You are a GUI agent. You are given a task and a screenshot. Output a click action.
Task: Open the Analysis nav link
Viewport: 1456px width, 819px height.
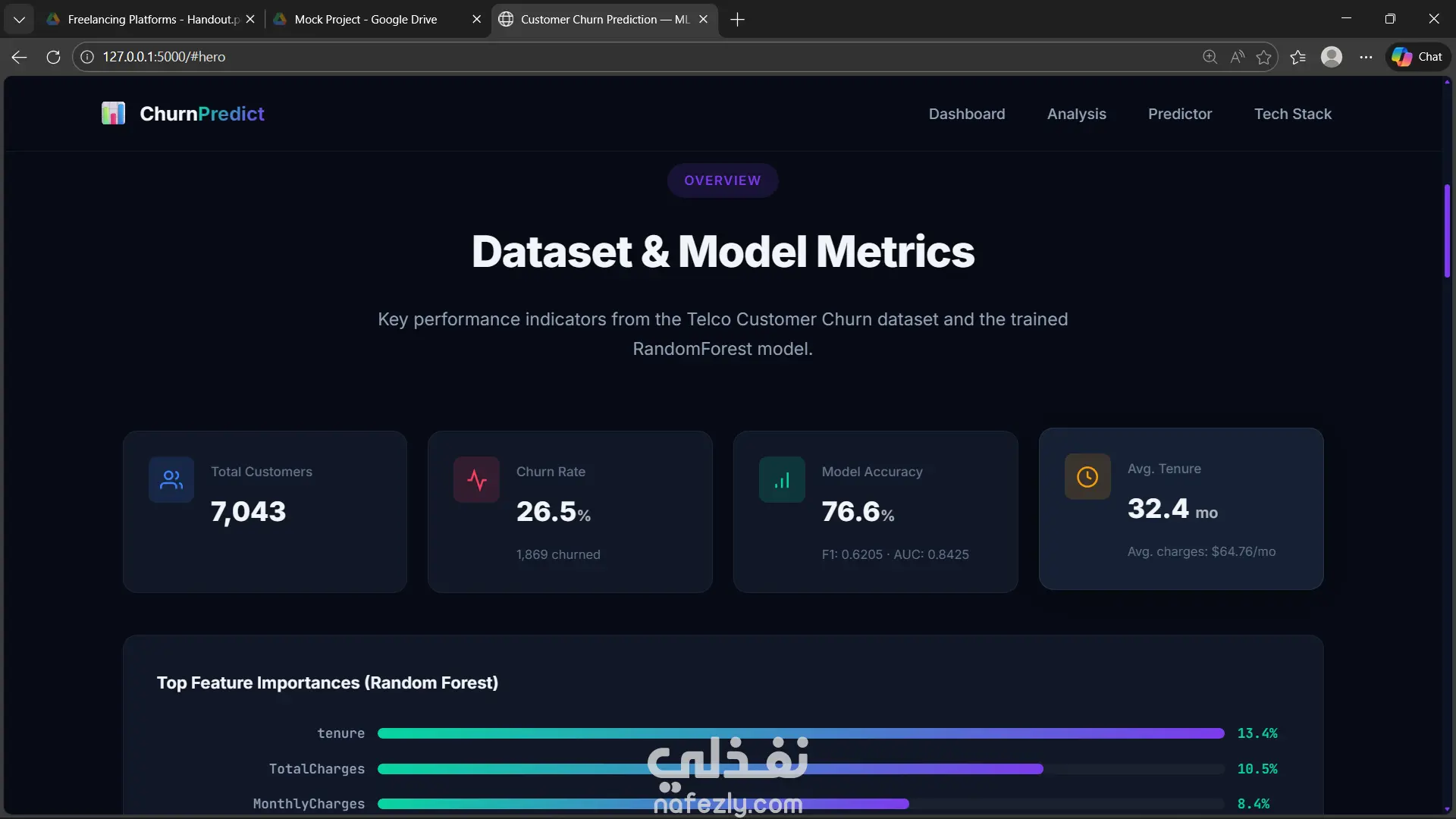tap(1076, 114)
